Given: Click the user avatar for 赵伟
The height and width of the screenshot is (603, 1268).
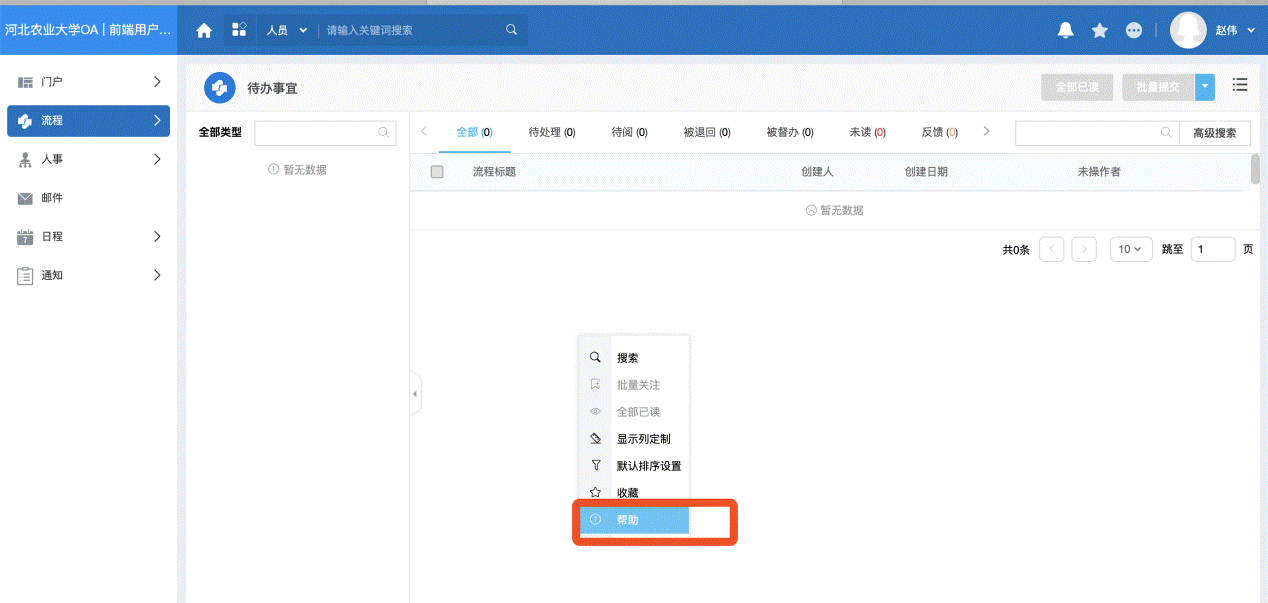Looking at the screenshot, I should pyautogui.click(x=1188, y=30).
